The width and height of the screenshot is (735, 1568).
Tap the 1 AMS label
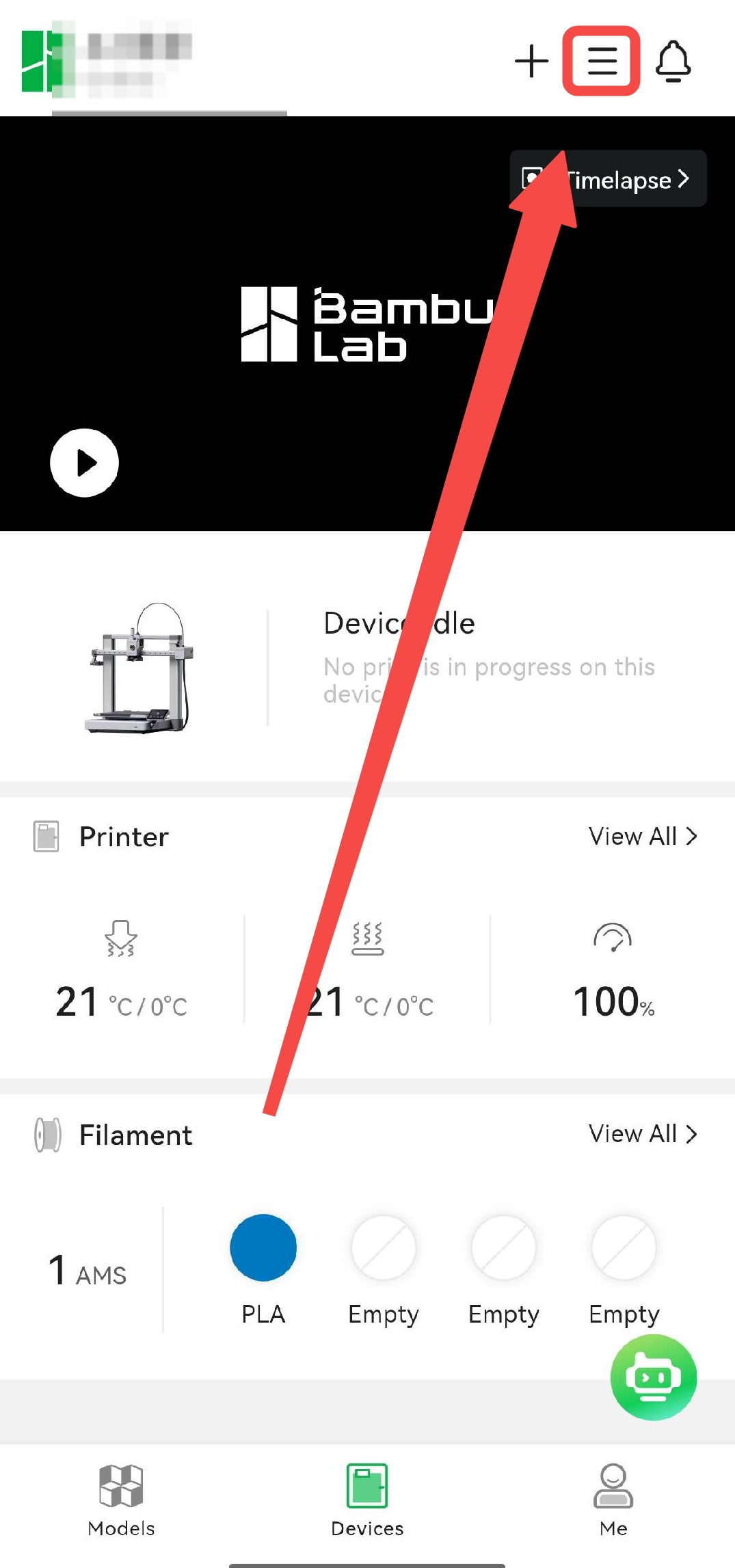click(88, 1271)
